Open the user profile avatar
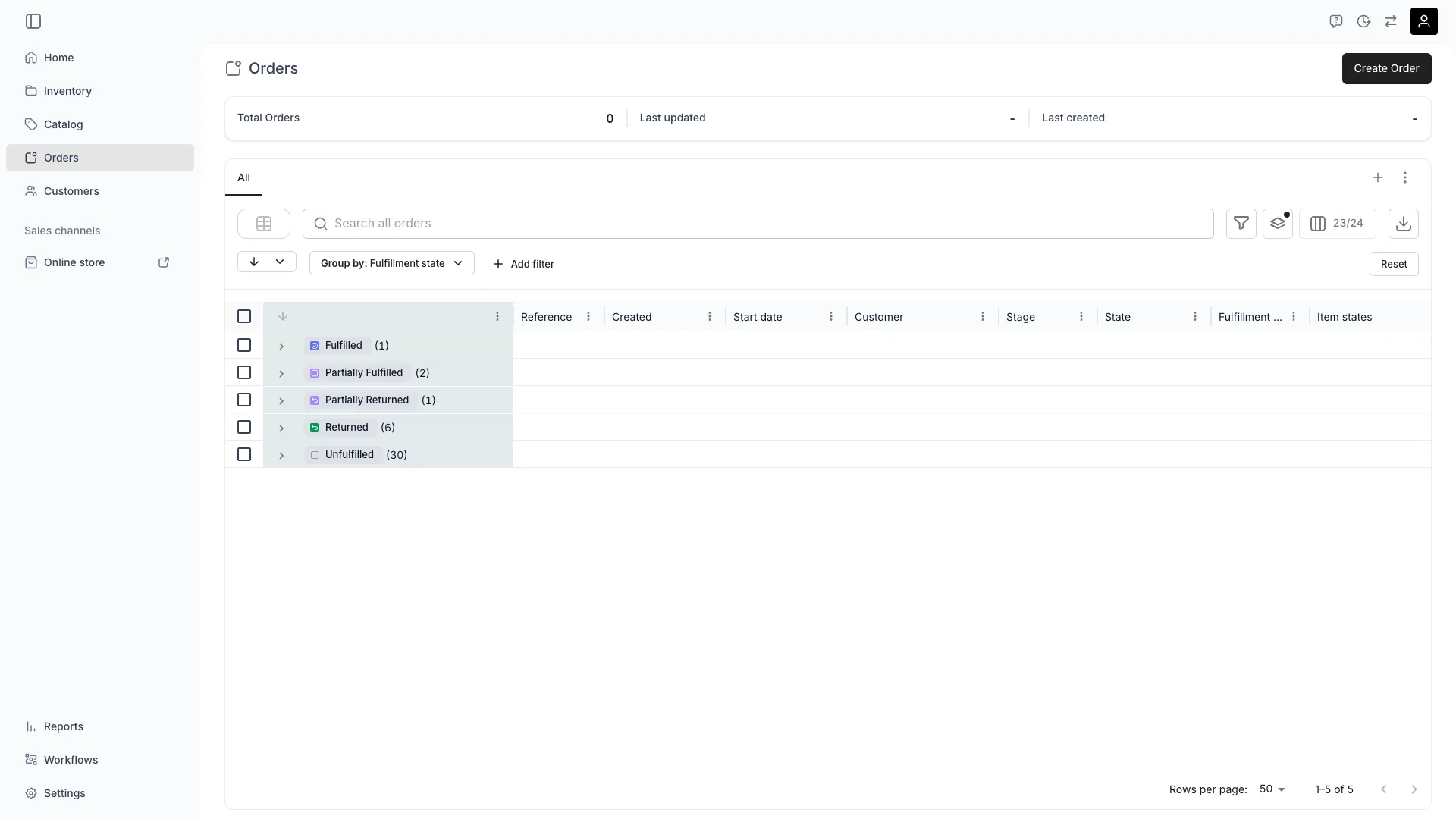The width and height of the screenshot is (1456, 819). click(x=1424, y=21)
